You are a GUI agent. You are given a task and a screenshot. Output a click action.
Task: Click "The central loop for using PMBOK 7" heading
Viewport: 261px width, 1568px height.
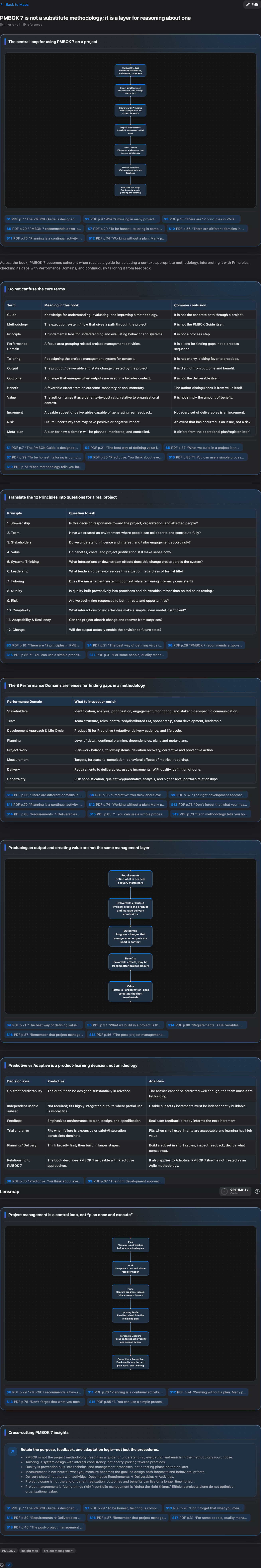point(53,42)
